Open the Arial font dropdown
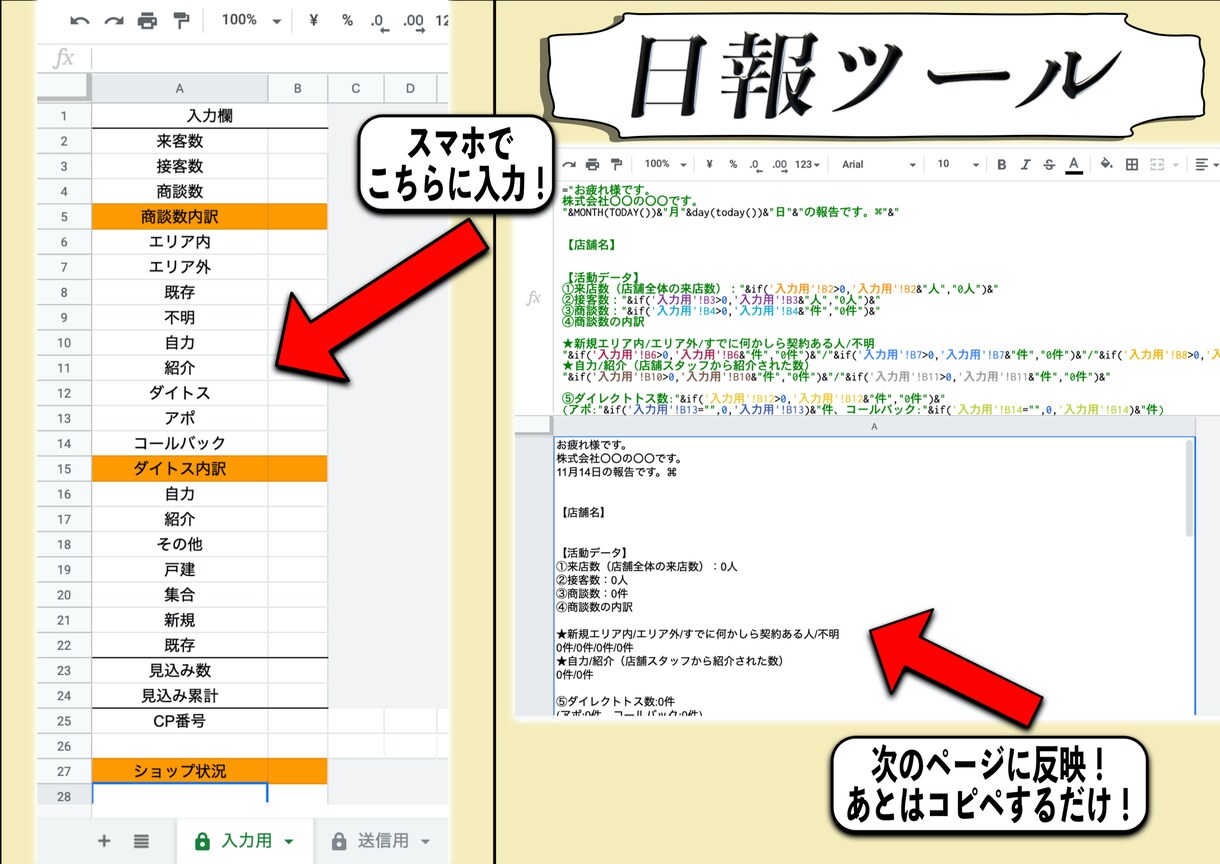Screen dimensions: 1220x864 [x=878, y=164]
